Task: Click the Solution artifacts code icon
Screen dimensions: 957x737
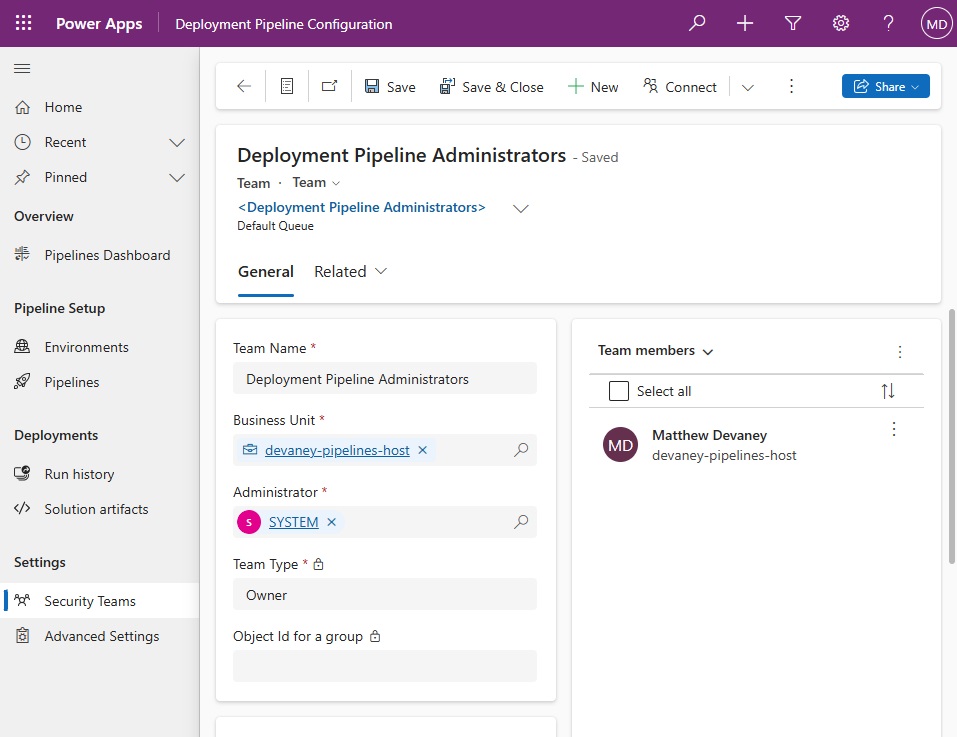Action: (x=23, y=509)
